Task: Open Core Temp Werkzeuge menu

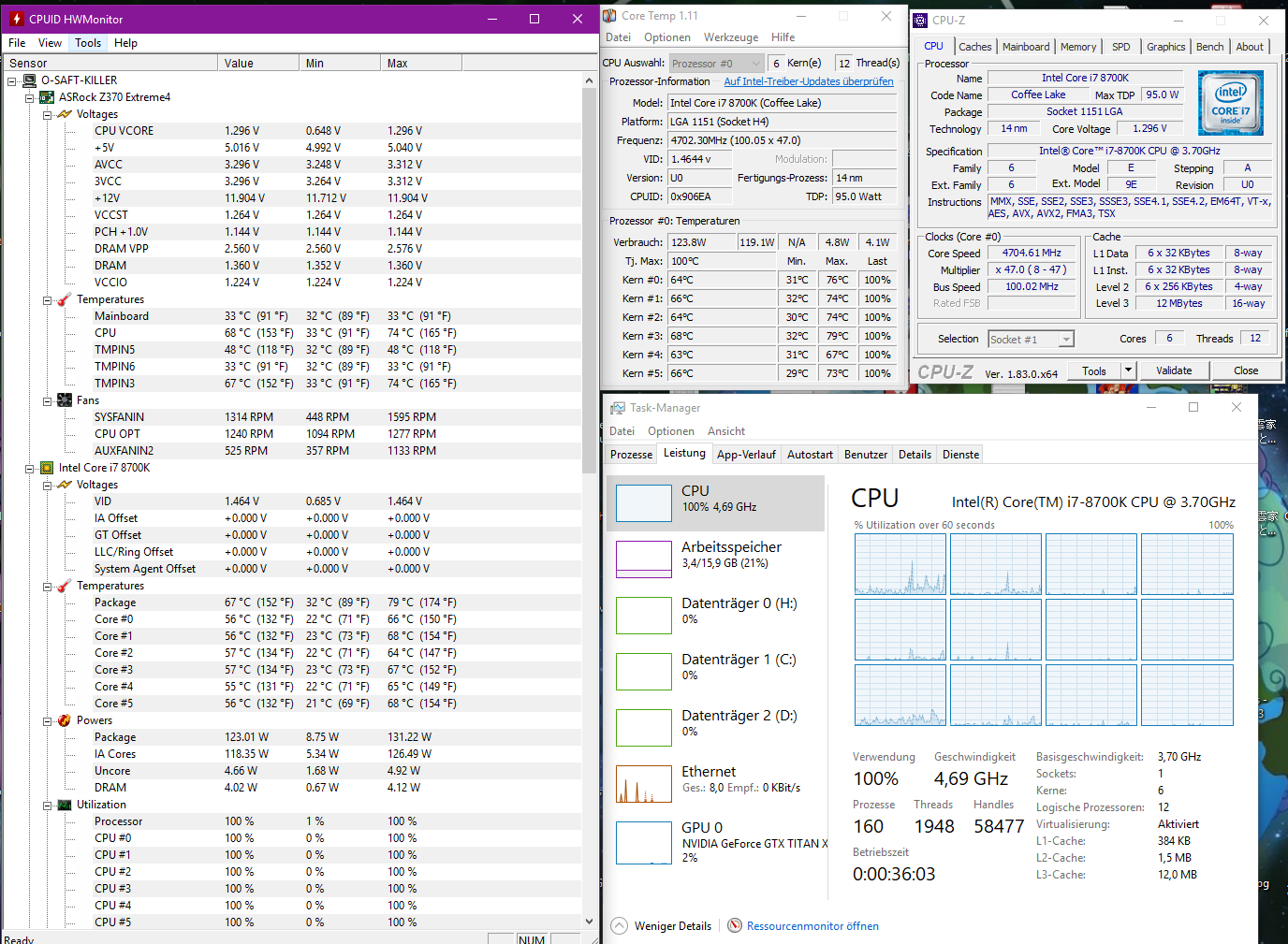Action: pos(731,37)
